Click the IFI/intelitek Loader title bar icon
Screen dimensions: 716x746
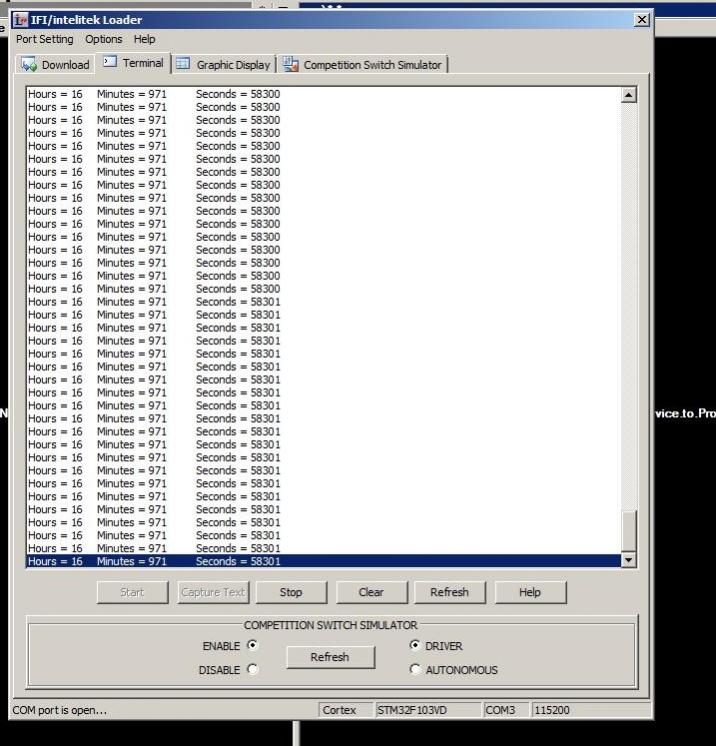[x=20, y=20]
